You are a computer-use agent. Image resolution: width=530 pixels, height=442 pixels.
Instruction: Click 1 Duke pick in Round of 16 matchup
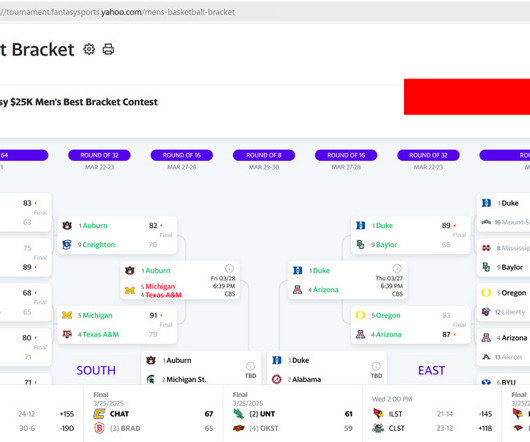319,271
